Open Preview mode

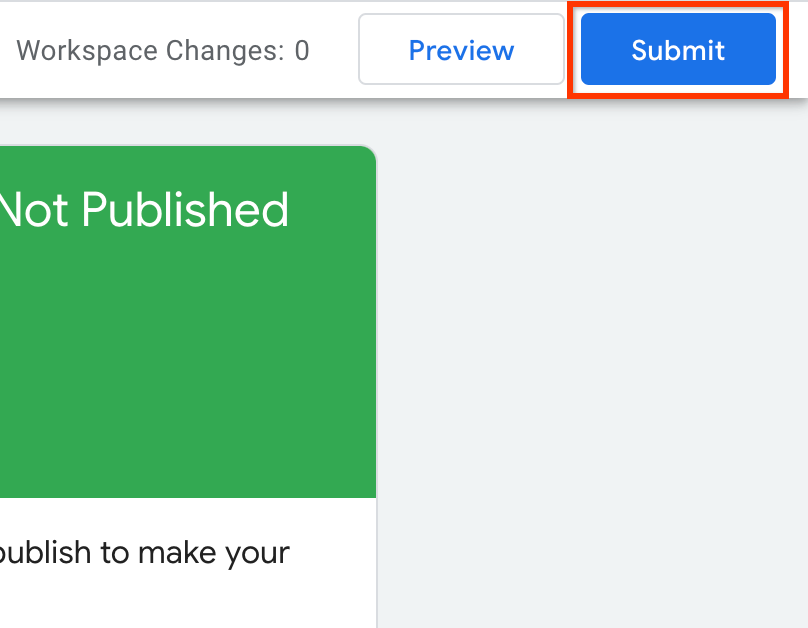click(x=461, y=50)
